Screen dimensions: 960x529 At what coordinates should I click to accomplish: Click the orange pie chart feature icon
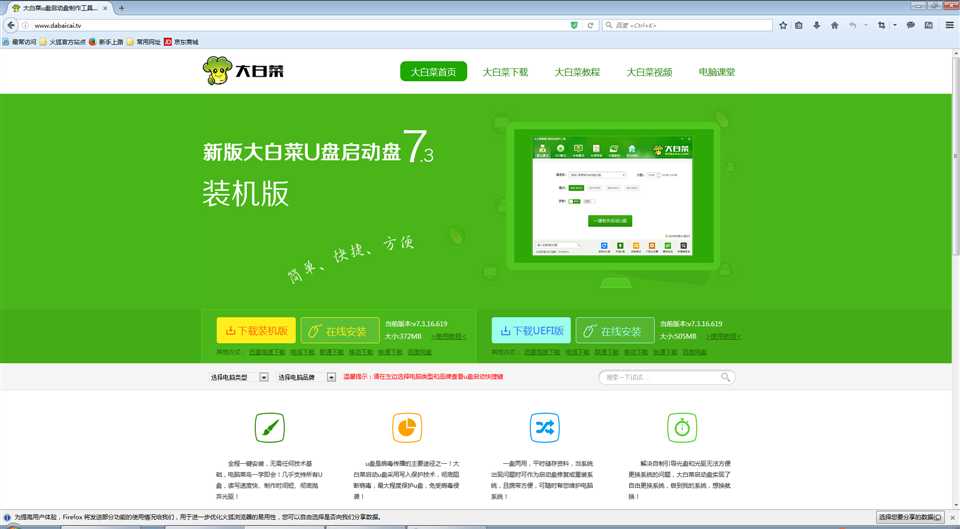coord(407,427)
